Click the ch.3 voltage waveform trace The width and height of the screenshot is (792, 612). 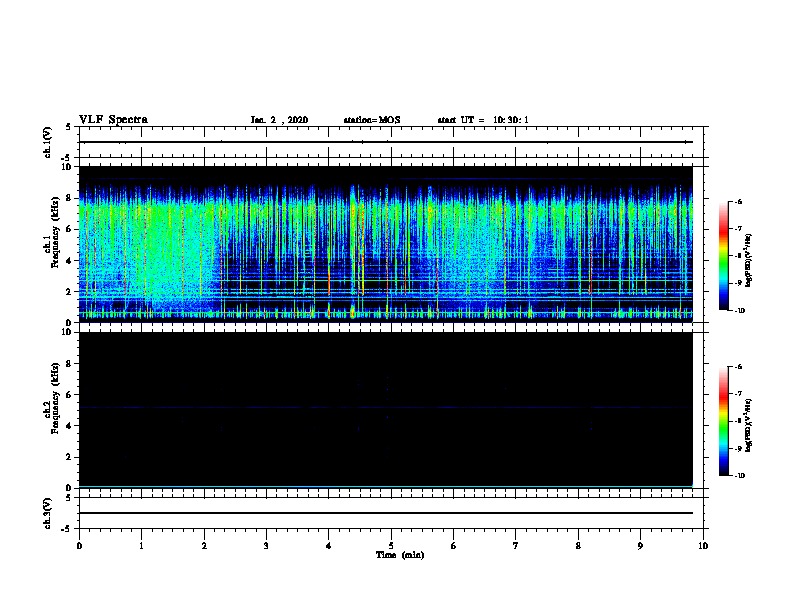click(x=386, y=513)
